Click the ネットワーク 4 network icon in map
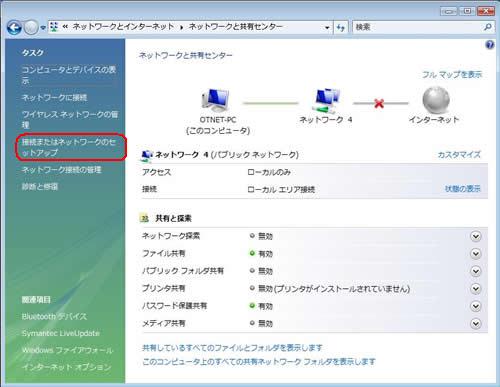The width and height of the screenshot is (500, 387). (326, 101)
